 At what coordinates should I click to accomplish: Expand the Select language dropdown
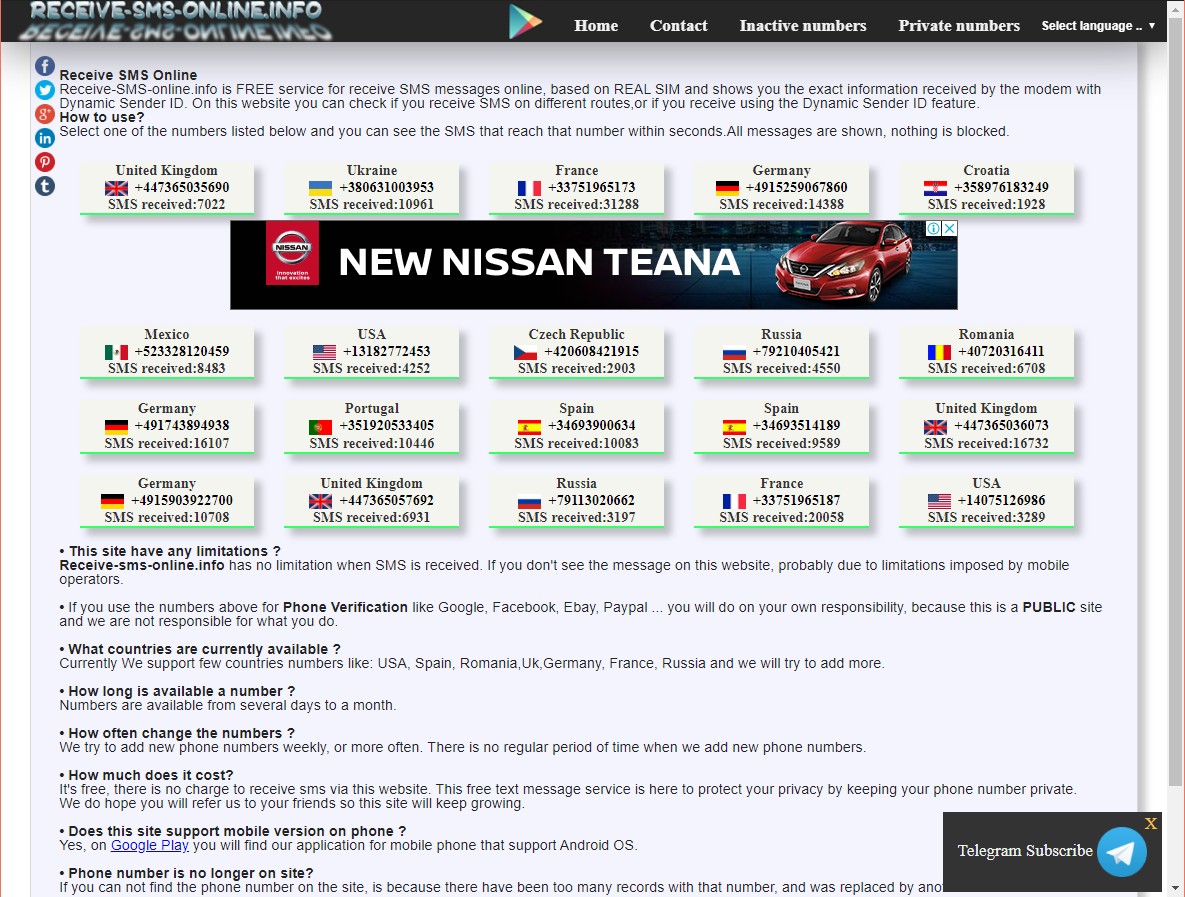tap(1097, 26)
